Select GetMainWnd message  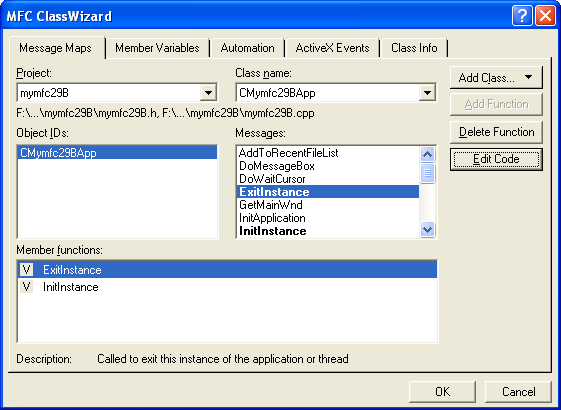point(328,205)
